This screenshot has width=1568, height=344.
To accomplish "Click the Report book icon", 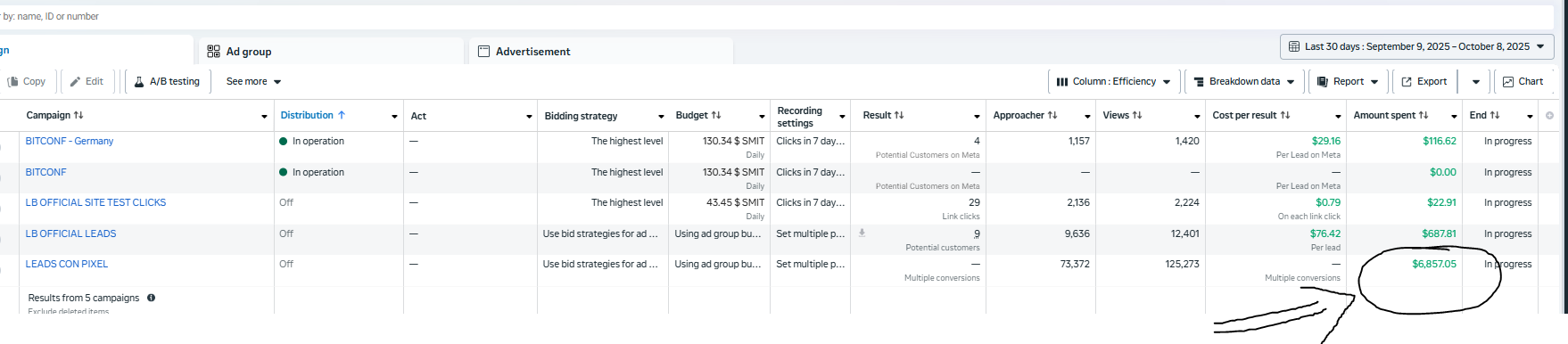I will tap(1323, 81).
